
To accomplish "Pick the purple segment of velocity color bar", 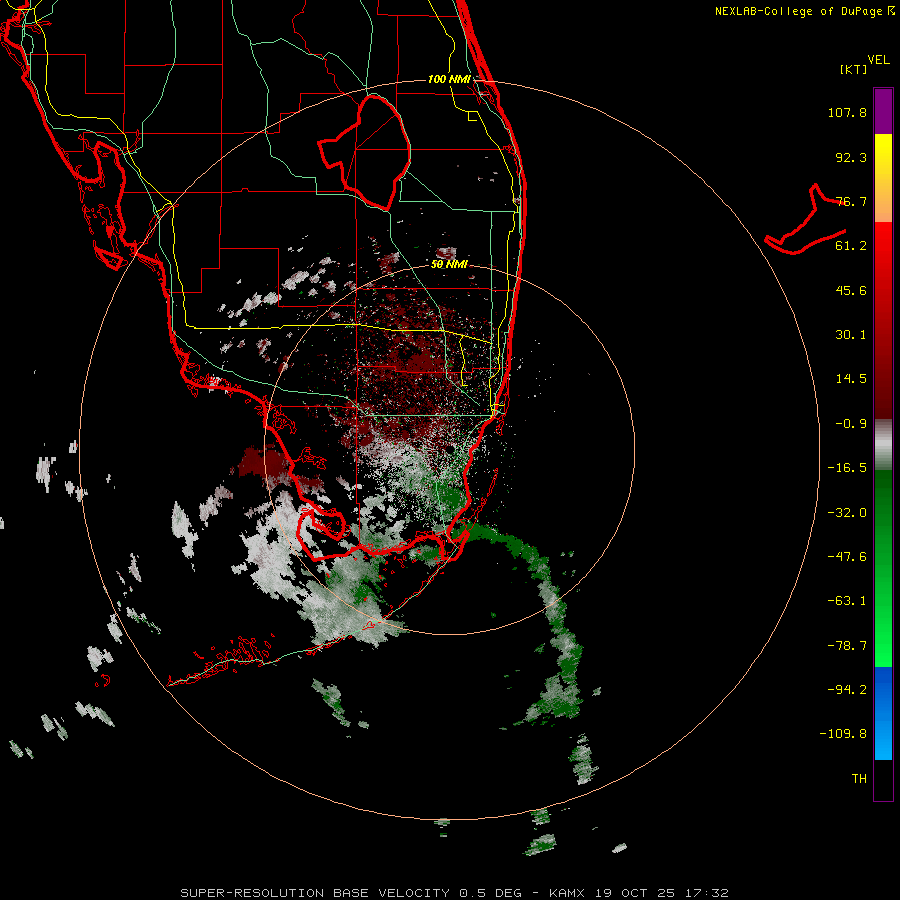I will tap(883, 111).
